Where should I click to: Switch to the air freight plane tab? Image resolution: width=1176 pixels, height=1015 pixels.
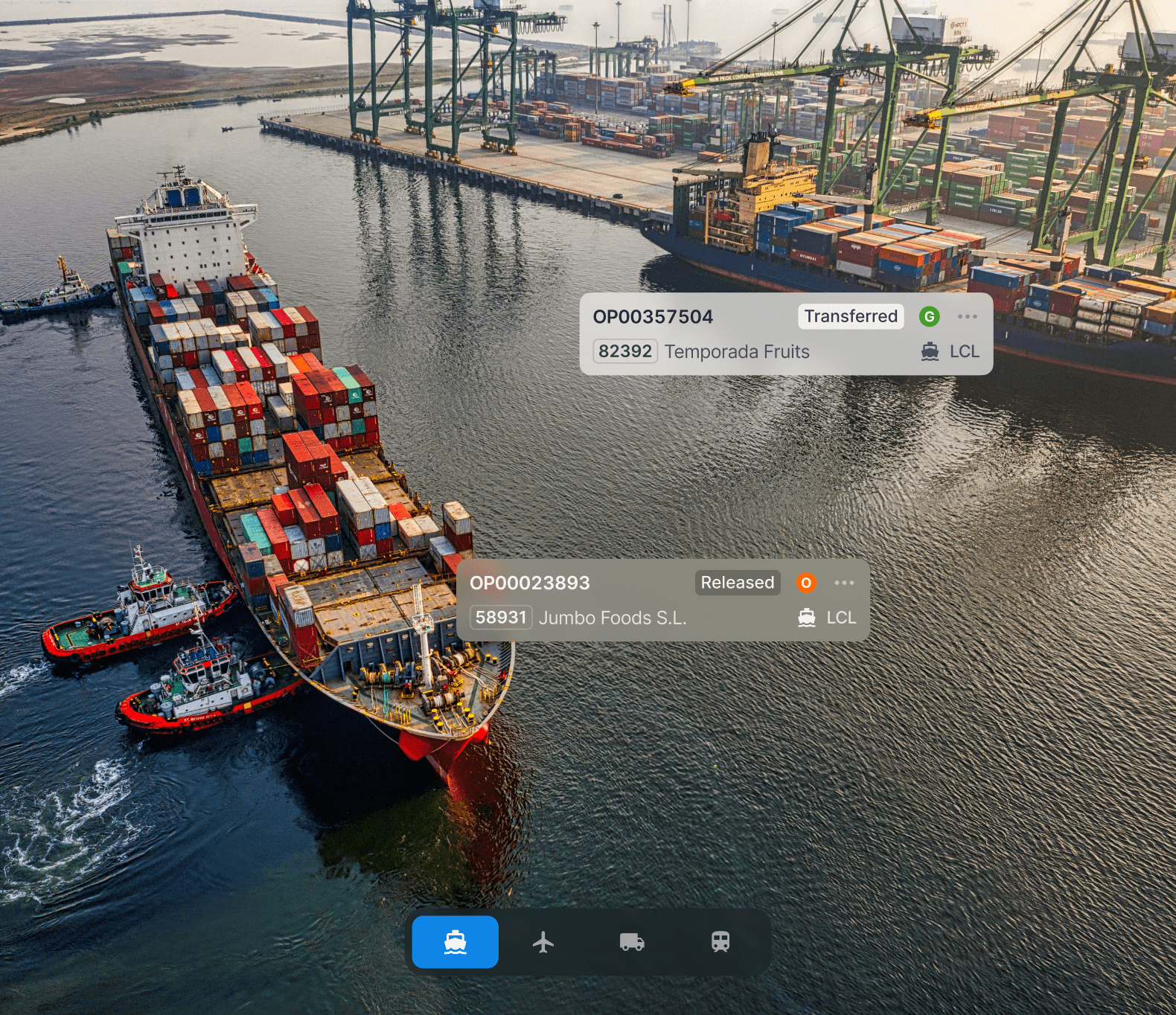[543, 942]
